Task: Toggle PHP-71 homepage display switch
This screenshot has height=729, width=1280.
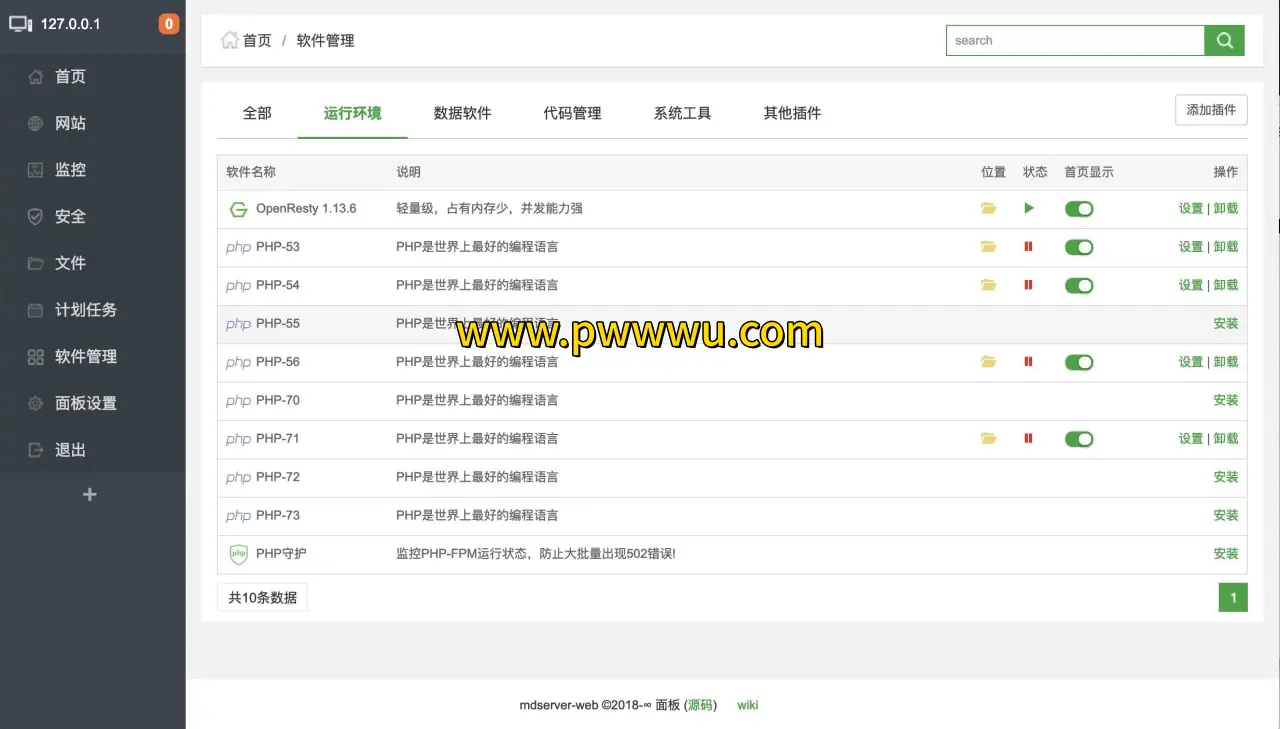Action: click(1079, 439)
